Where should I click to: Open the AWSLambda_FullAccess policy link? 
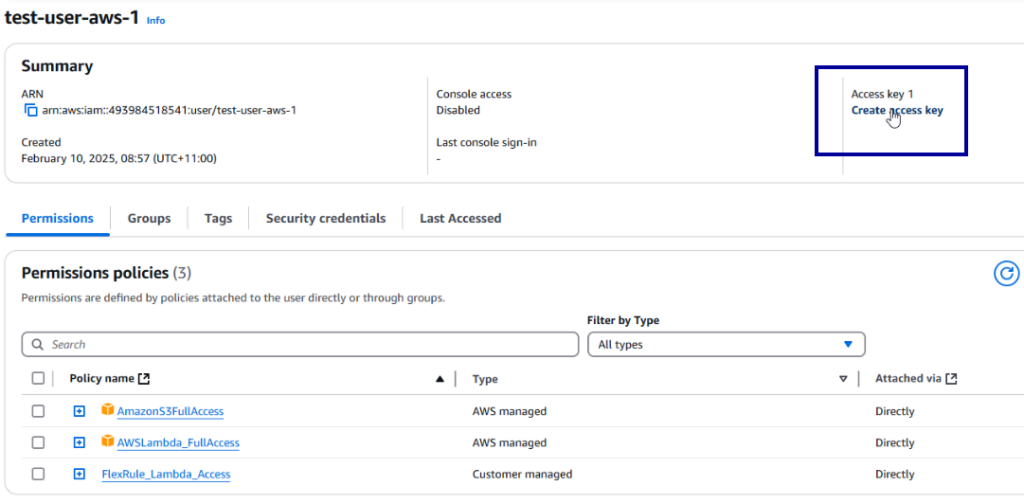(178, 443)
